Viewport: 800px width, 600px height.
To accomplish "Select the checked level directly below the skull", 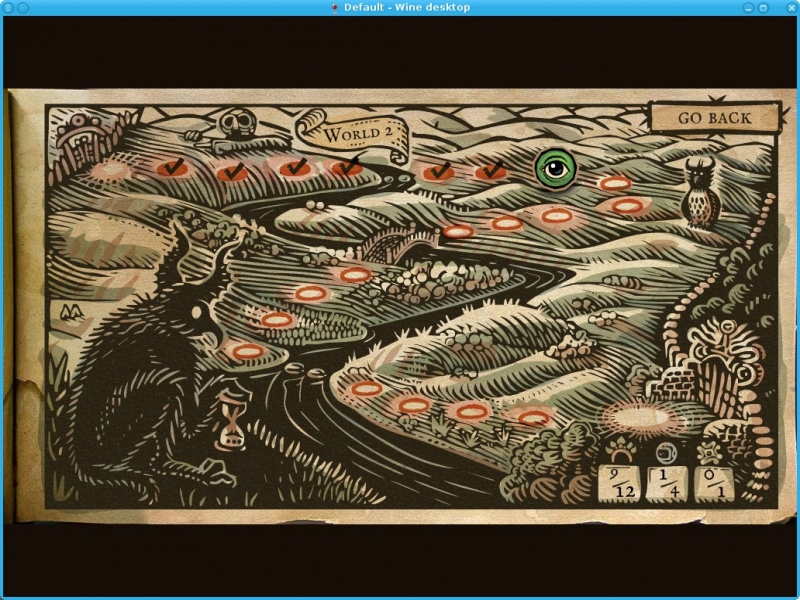I will 231,172.
